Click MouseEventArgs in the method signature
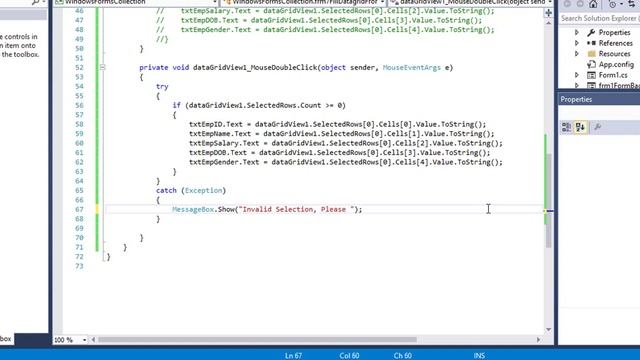640x360 pixels. click(411, 68)
